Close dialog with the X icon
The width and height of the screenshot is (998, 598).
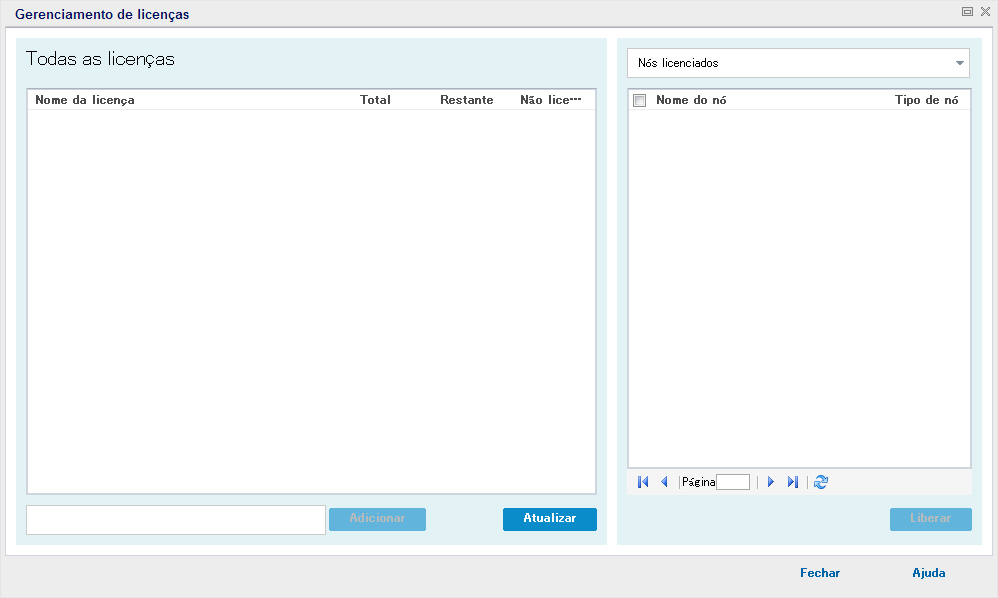(x=985, y=11)
